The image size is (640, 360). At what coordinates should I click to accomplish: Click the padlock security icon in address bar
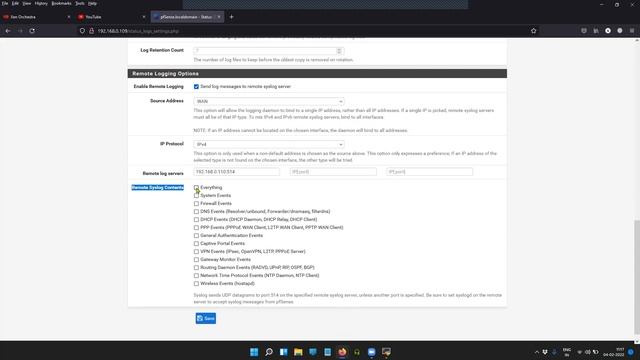tap(91, 31)
